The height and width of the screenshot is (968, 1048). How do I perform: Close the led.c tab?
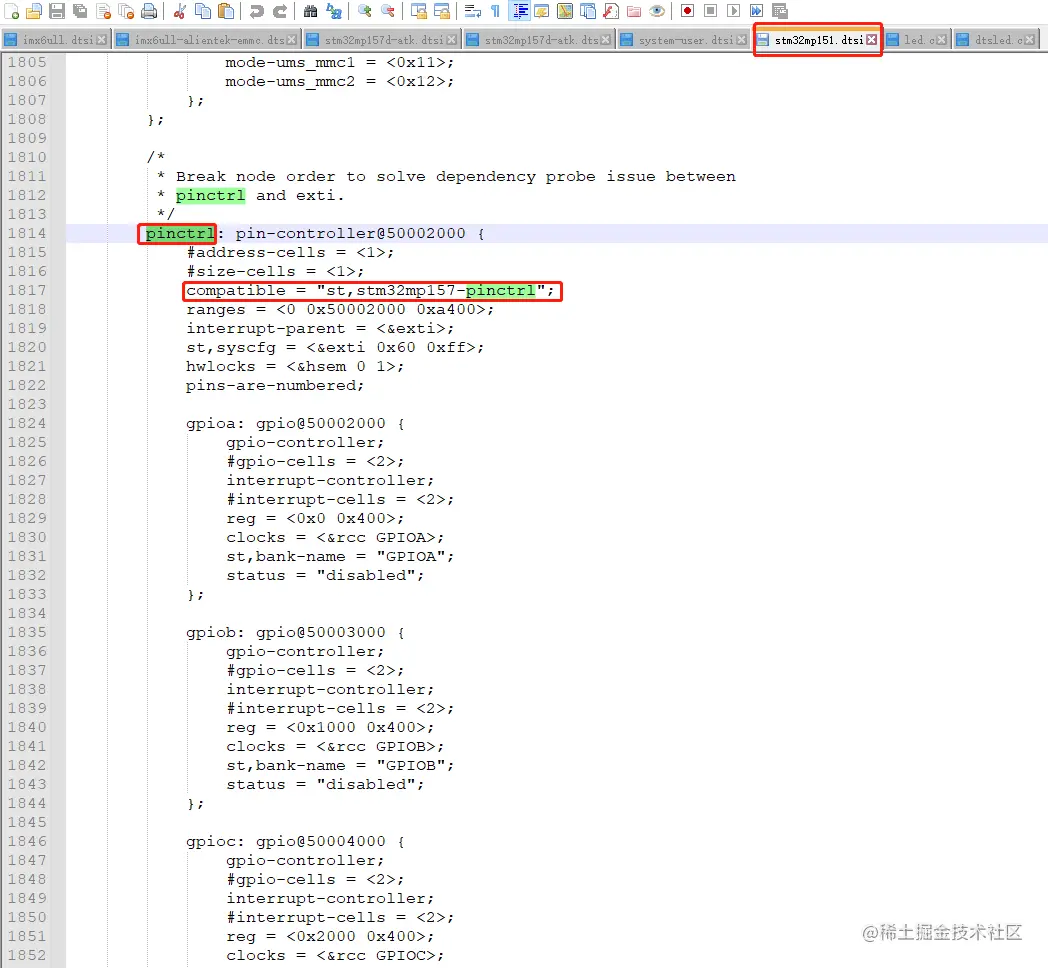[941, 40]
